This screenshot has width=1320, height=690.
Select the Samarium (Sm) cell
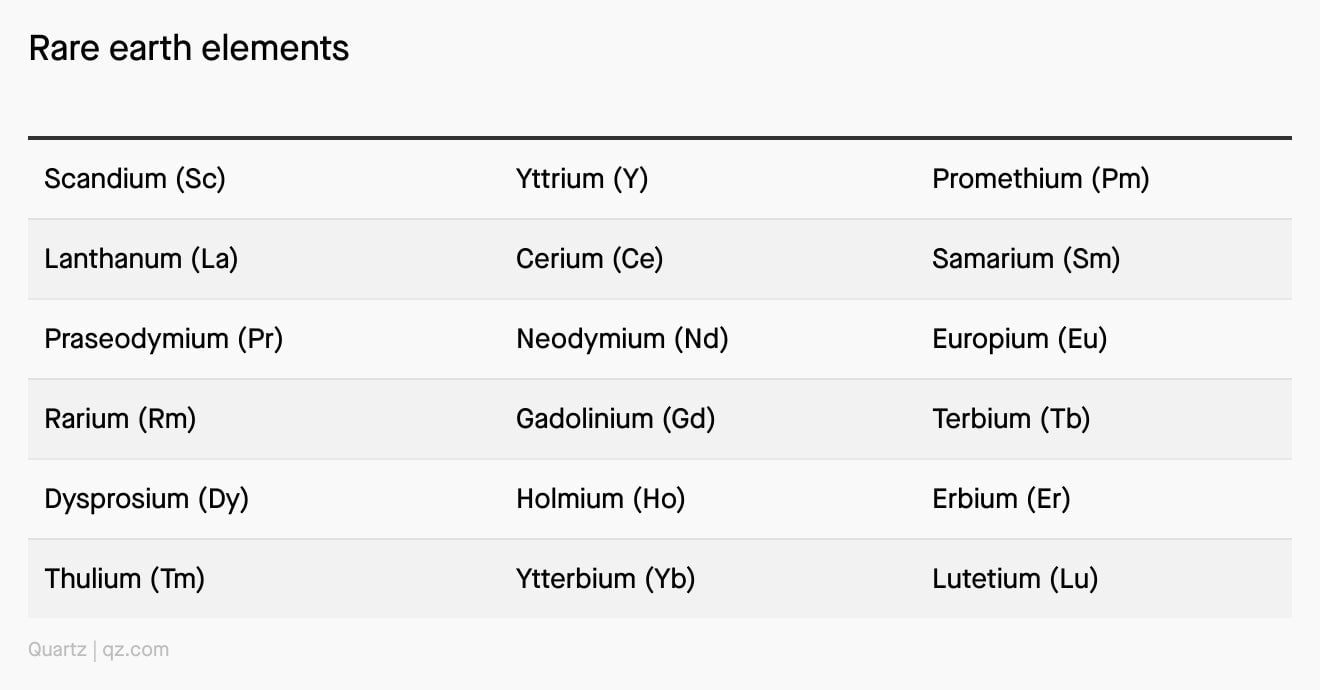pos(1026,259)
